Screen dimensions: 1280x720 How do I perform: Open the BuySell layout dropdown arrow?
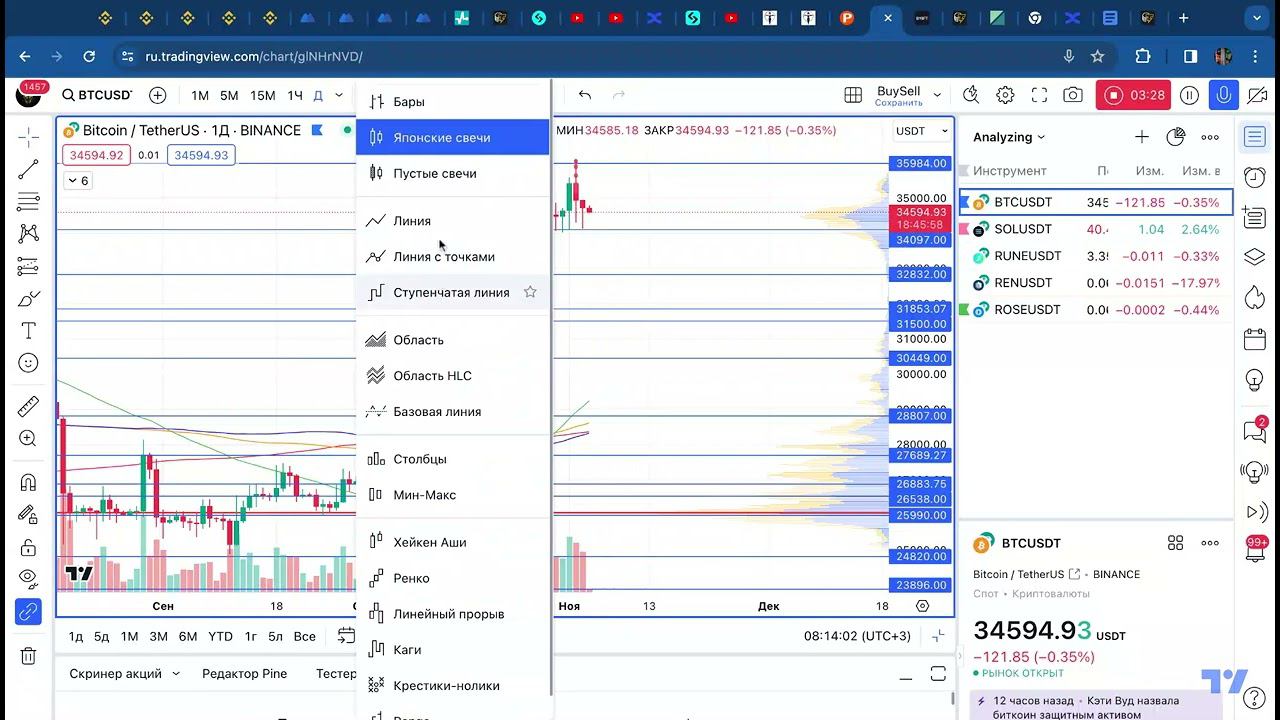(937, 95)
